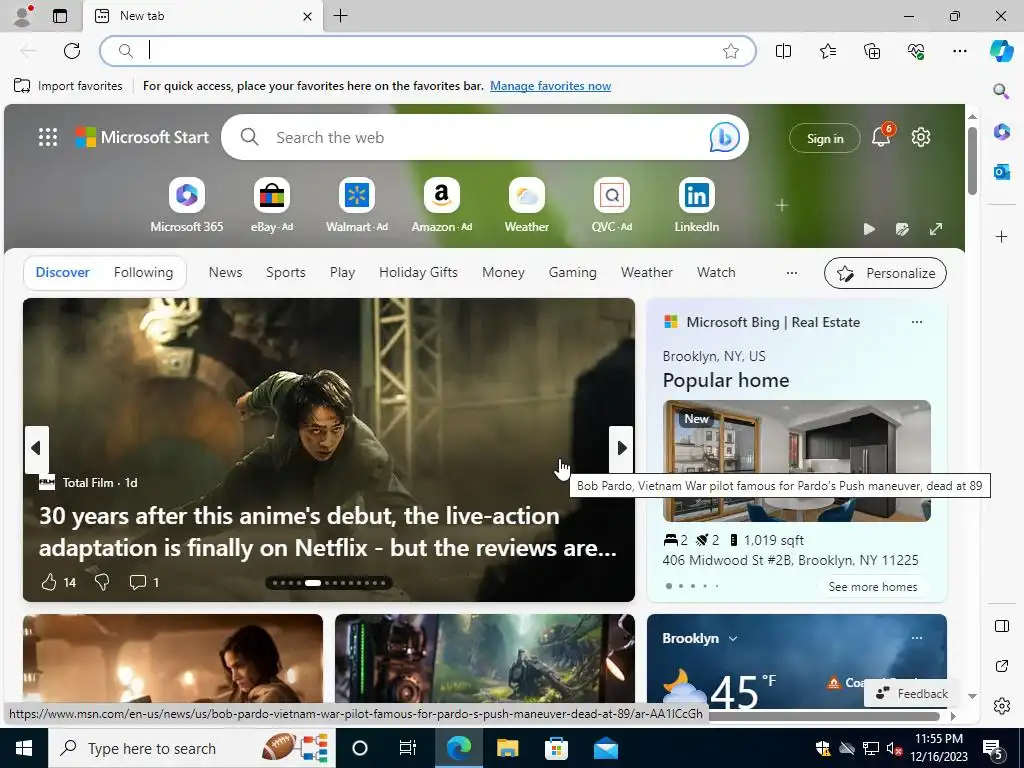This screenshot has height=768, width=1024.
Task: Open the Sports feed tab
Action: pos(285,272)
